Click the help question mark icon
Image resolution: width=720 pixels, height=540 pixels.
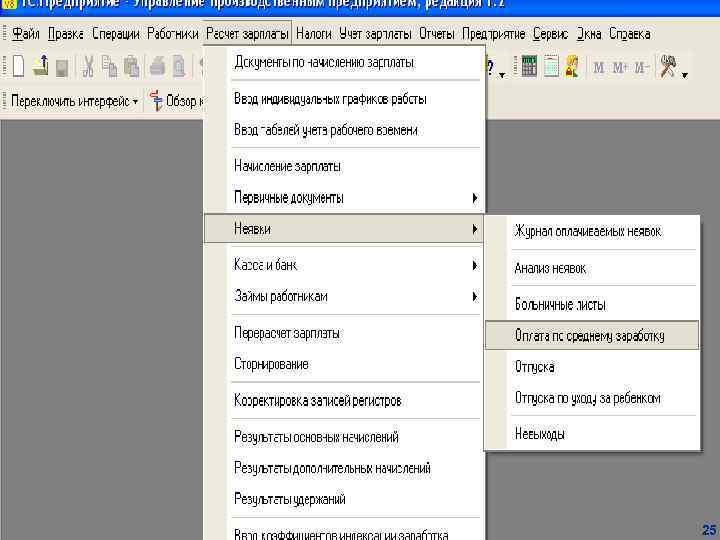[x=490, y=68]
